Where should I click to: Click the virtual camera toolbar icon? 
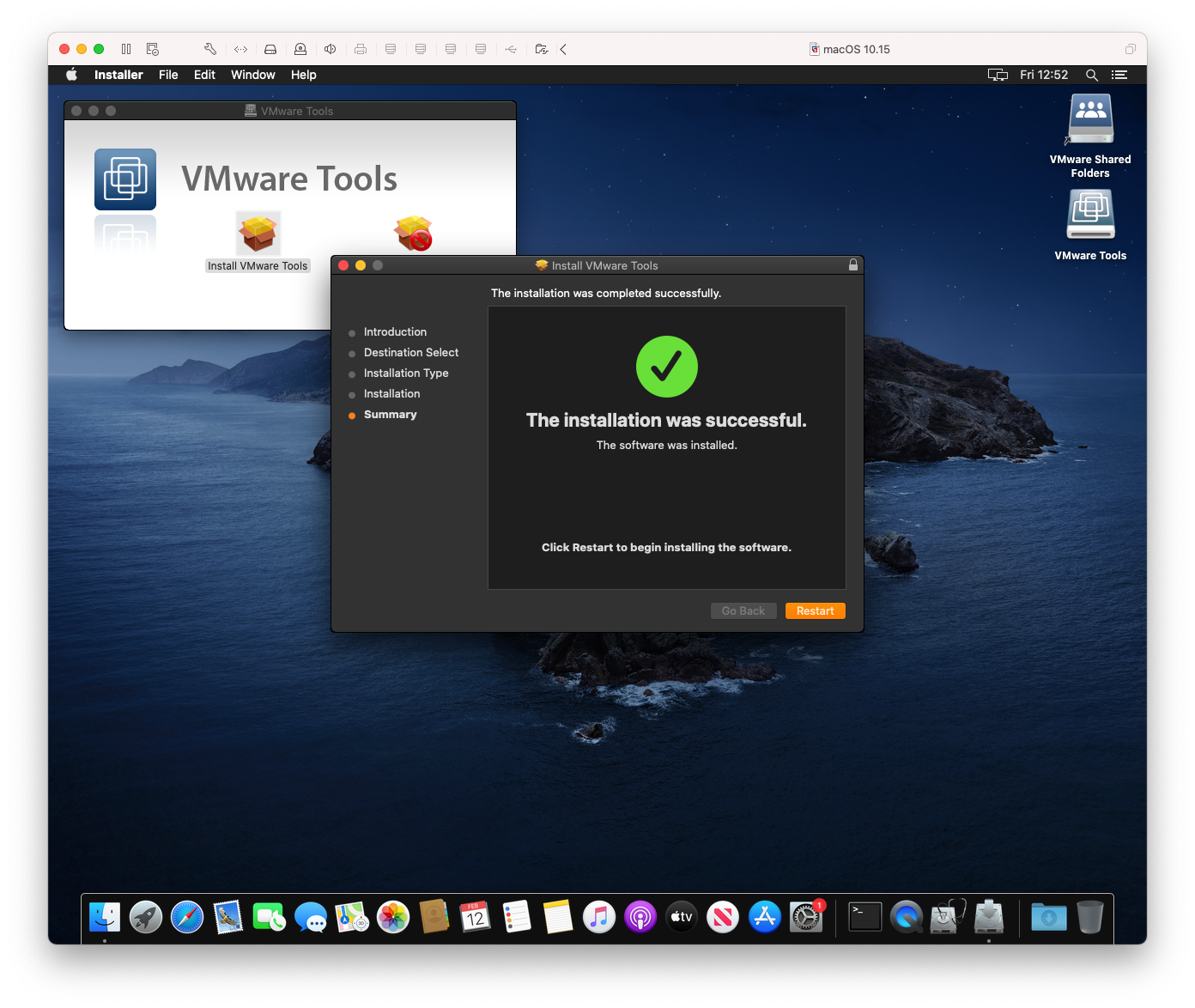[300, 49]
